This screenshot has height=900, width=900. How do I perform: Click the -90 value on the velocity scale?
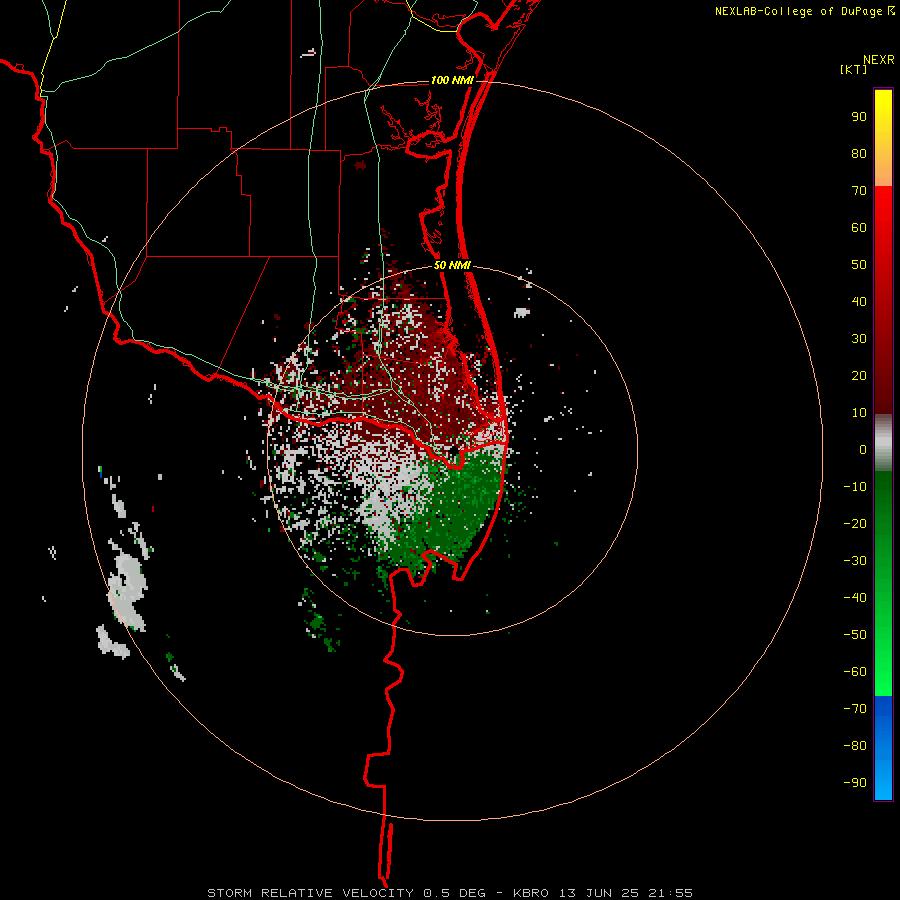pyautogui.click(x=855, y=783)
